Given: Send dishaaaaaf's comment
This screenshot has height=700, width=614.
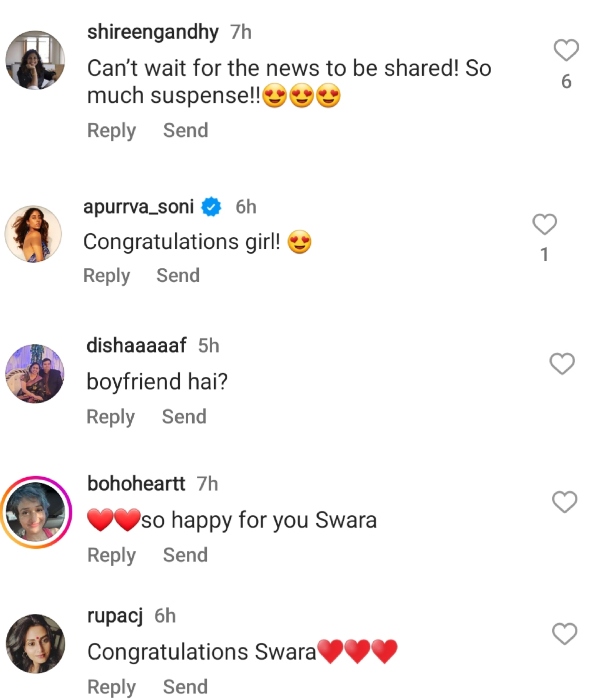Looking at the screenshot, I should pyautogui.click(x=184, y=417).
